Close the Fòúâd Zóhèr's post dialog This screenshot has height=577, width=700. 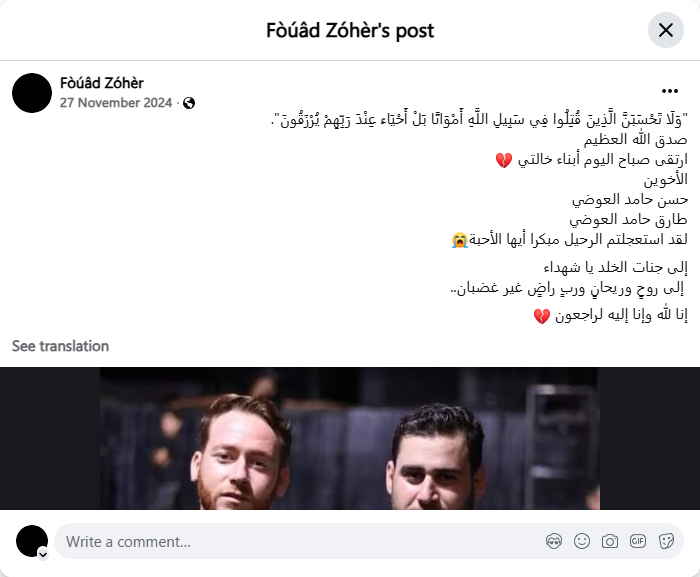click(666, 30)
